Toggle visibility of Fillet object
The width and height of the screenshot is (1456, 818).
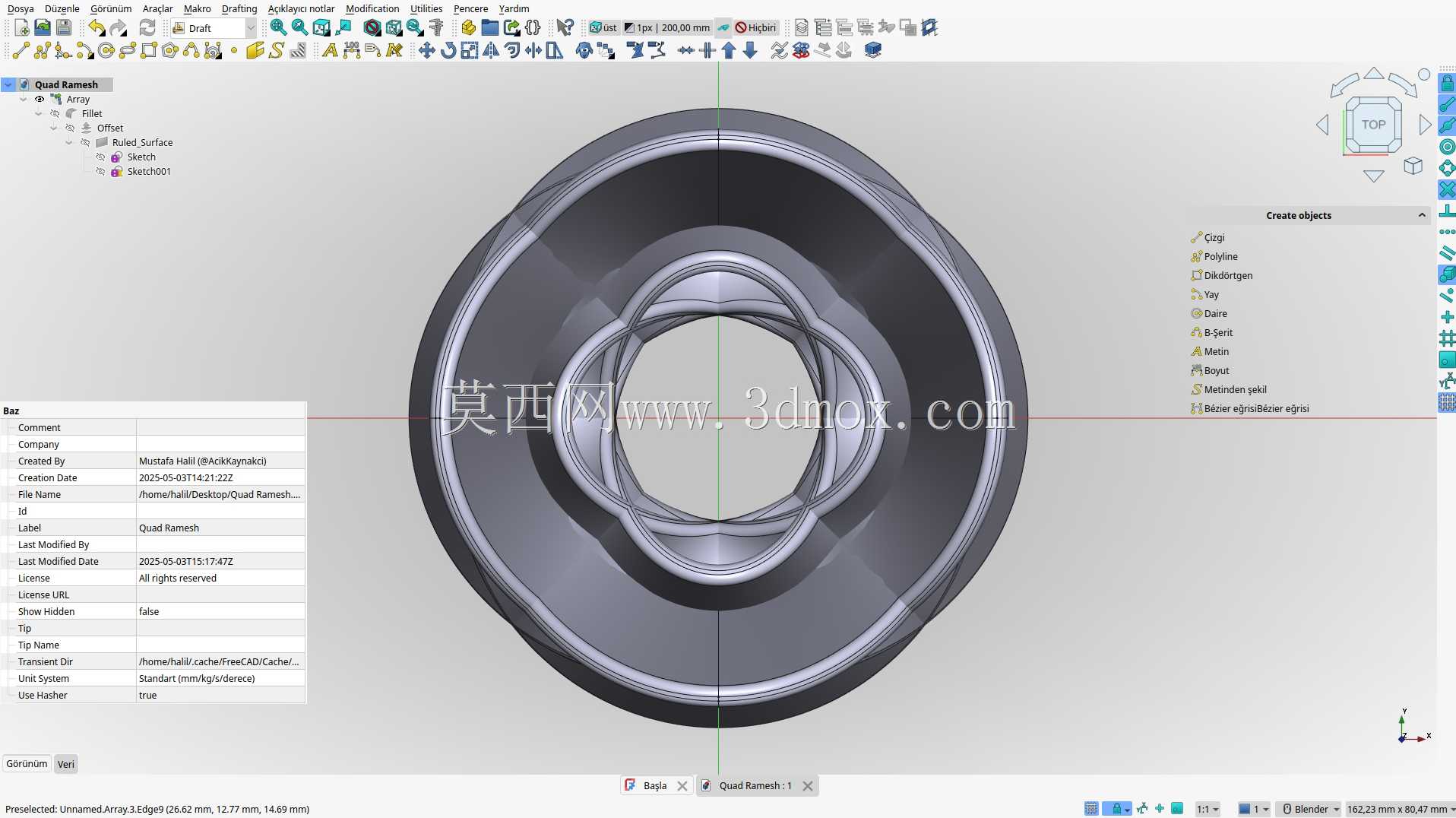[x=55, y=114]
